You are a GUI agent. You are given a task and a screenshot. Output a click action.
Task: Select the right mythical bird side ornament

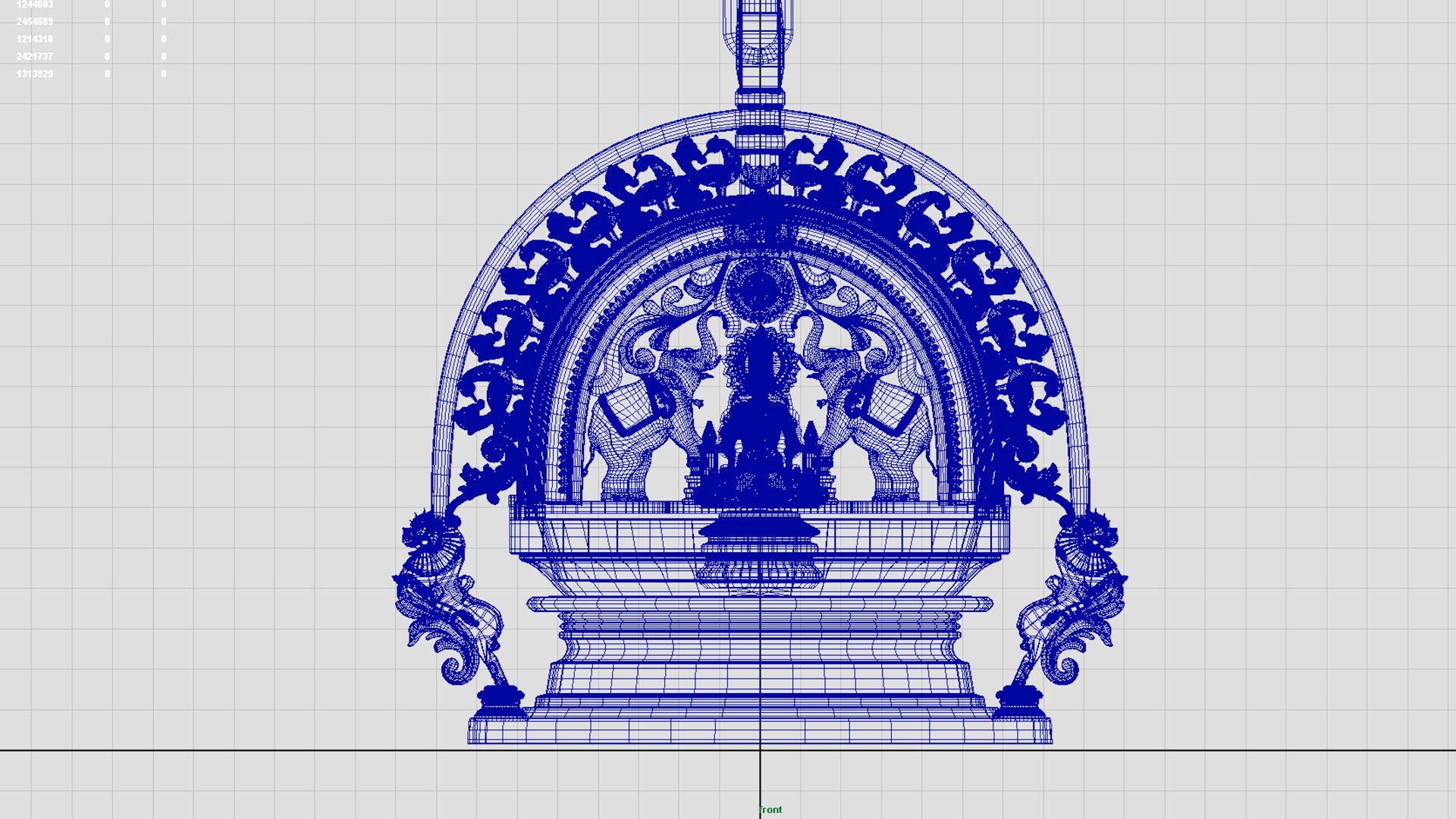[x=1073, y=599]
